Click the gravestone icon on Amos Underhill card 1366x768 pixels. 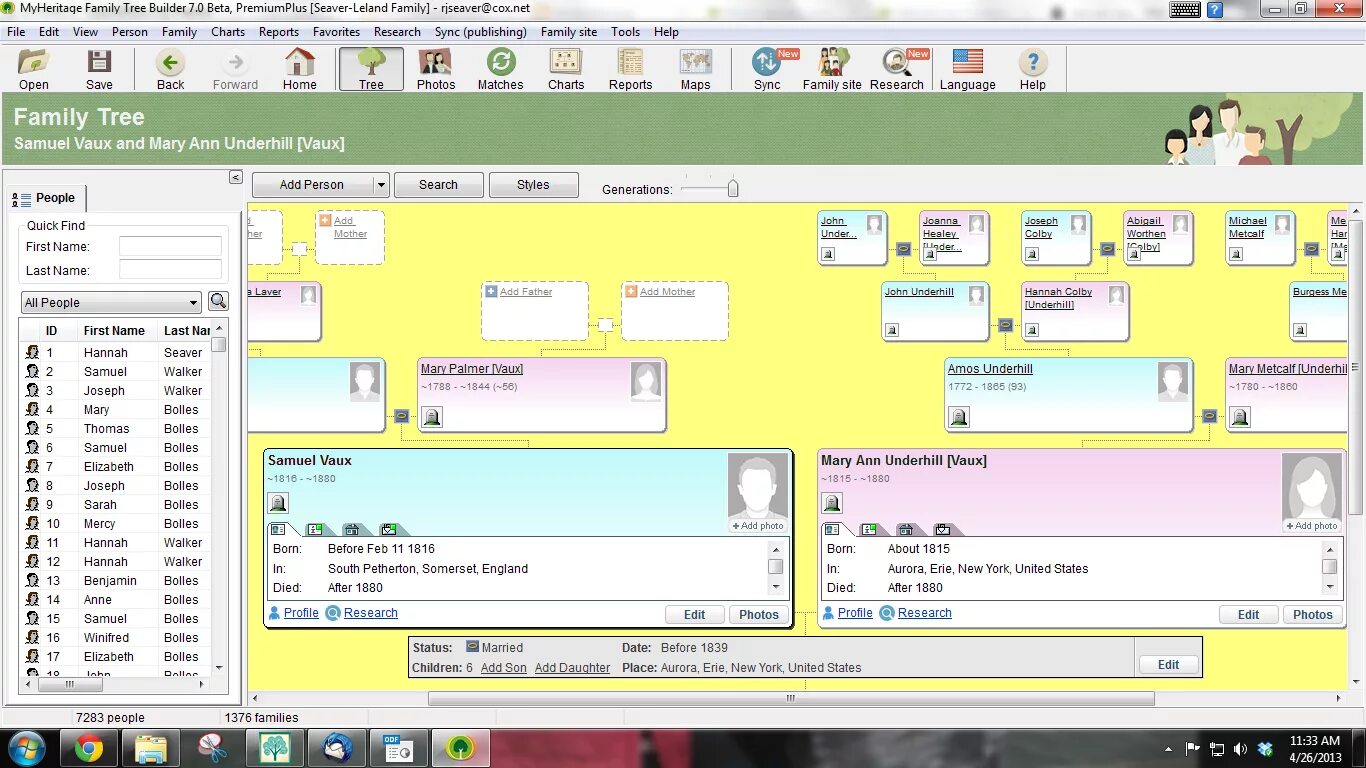tap(958, 417)
